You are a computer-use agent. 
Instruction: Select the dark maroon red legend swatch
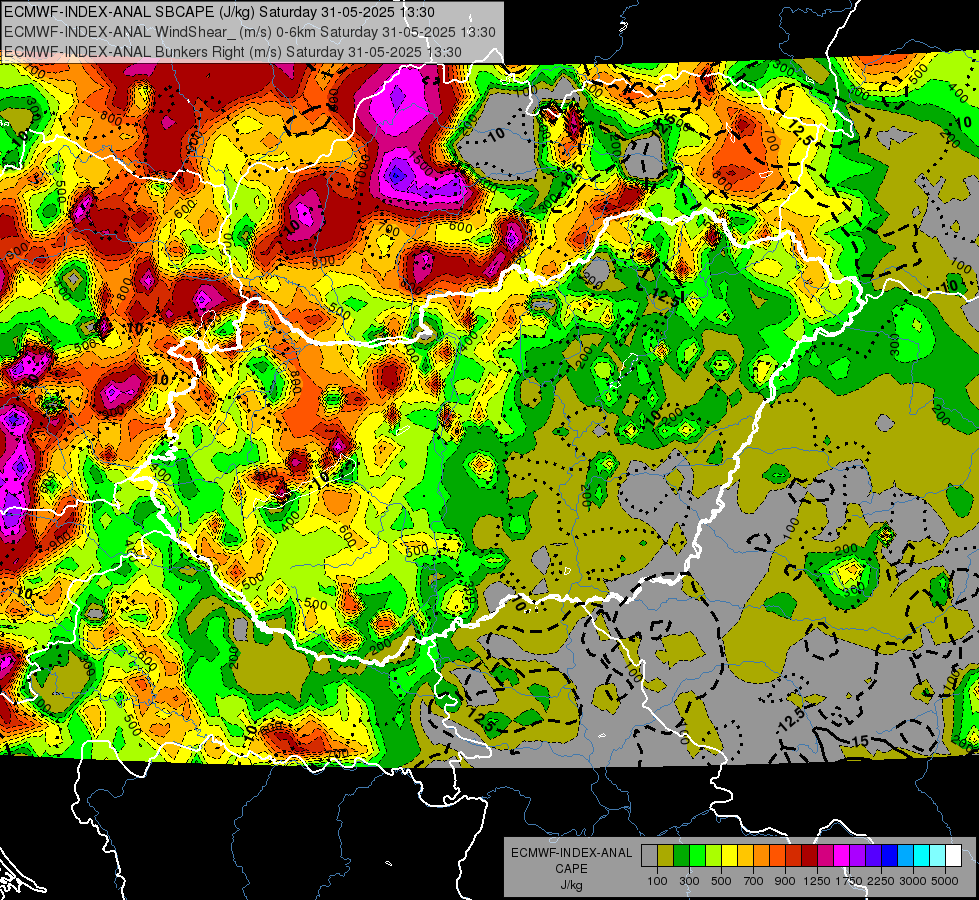[810, 856]
